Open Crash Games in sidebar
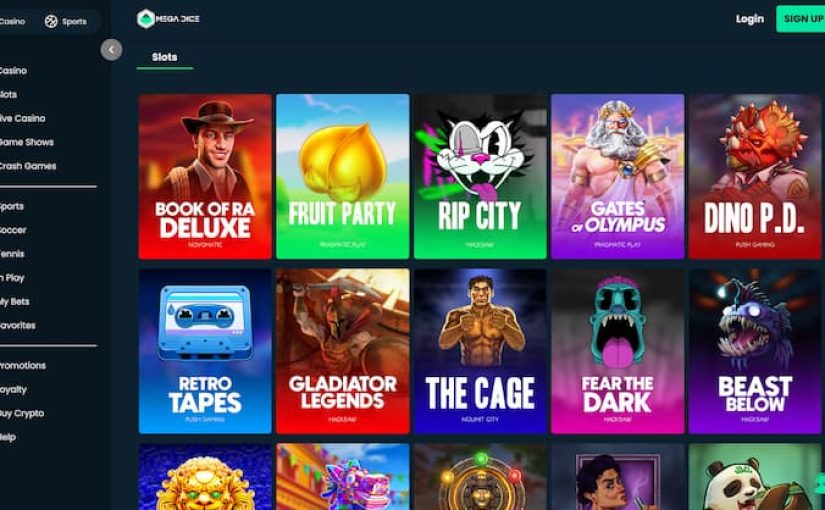Viewport: 825px width, 510px height. (x=27, y=166)
